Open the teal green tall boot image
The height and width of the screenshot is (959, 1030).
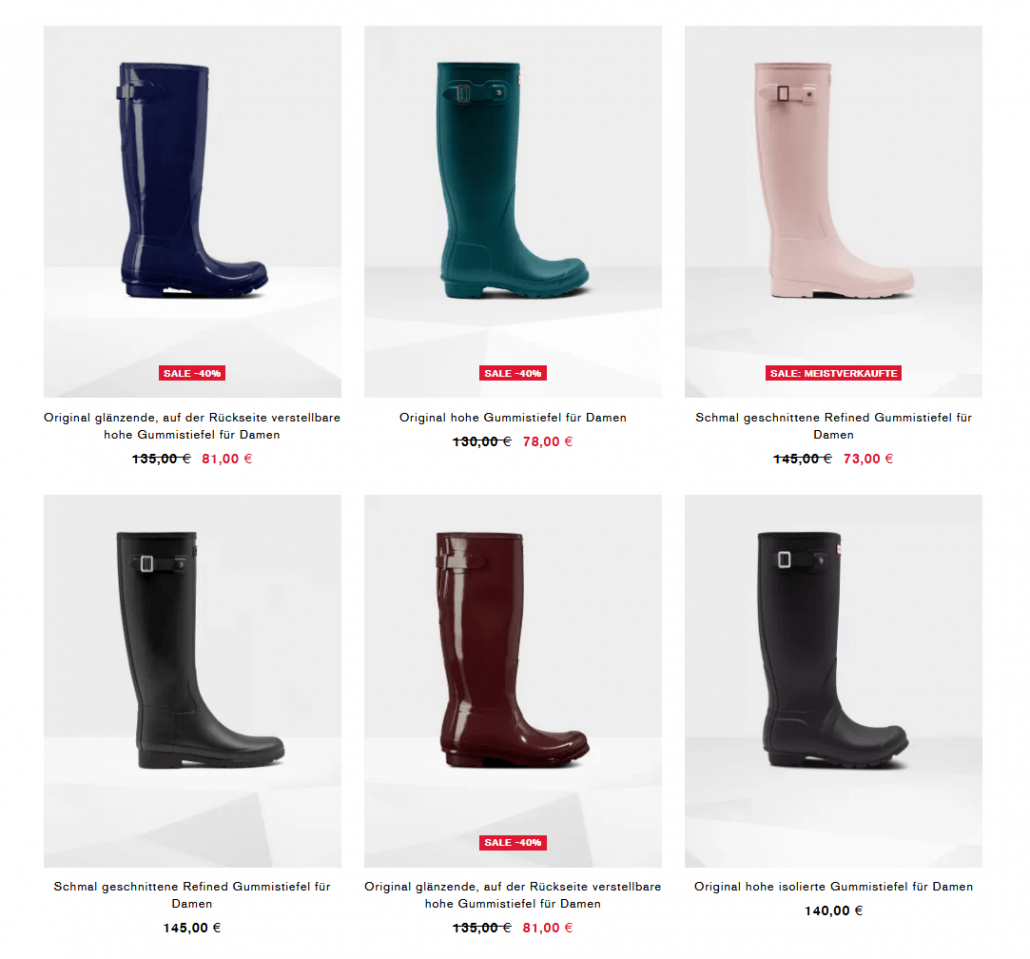click(x=513, y=212)
